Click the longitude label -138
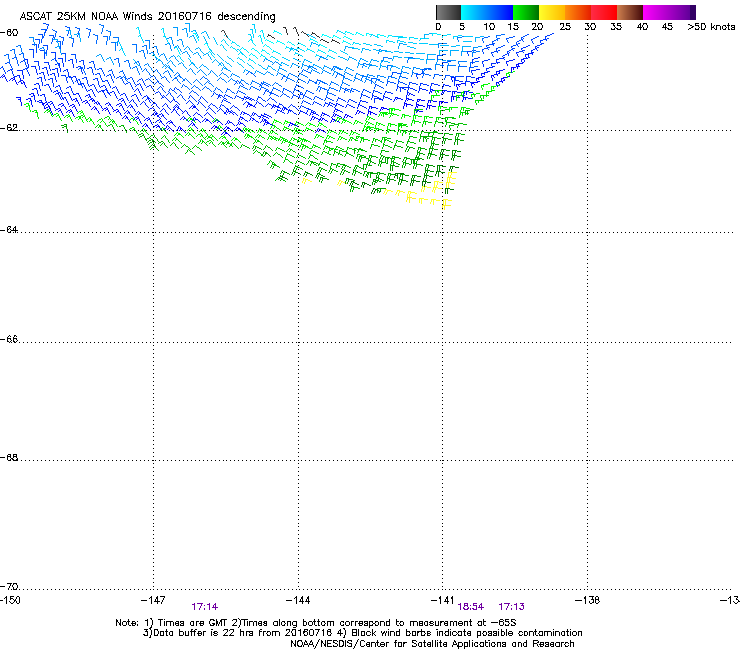740x650 pixels. (588, 600)
